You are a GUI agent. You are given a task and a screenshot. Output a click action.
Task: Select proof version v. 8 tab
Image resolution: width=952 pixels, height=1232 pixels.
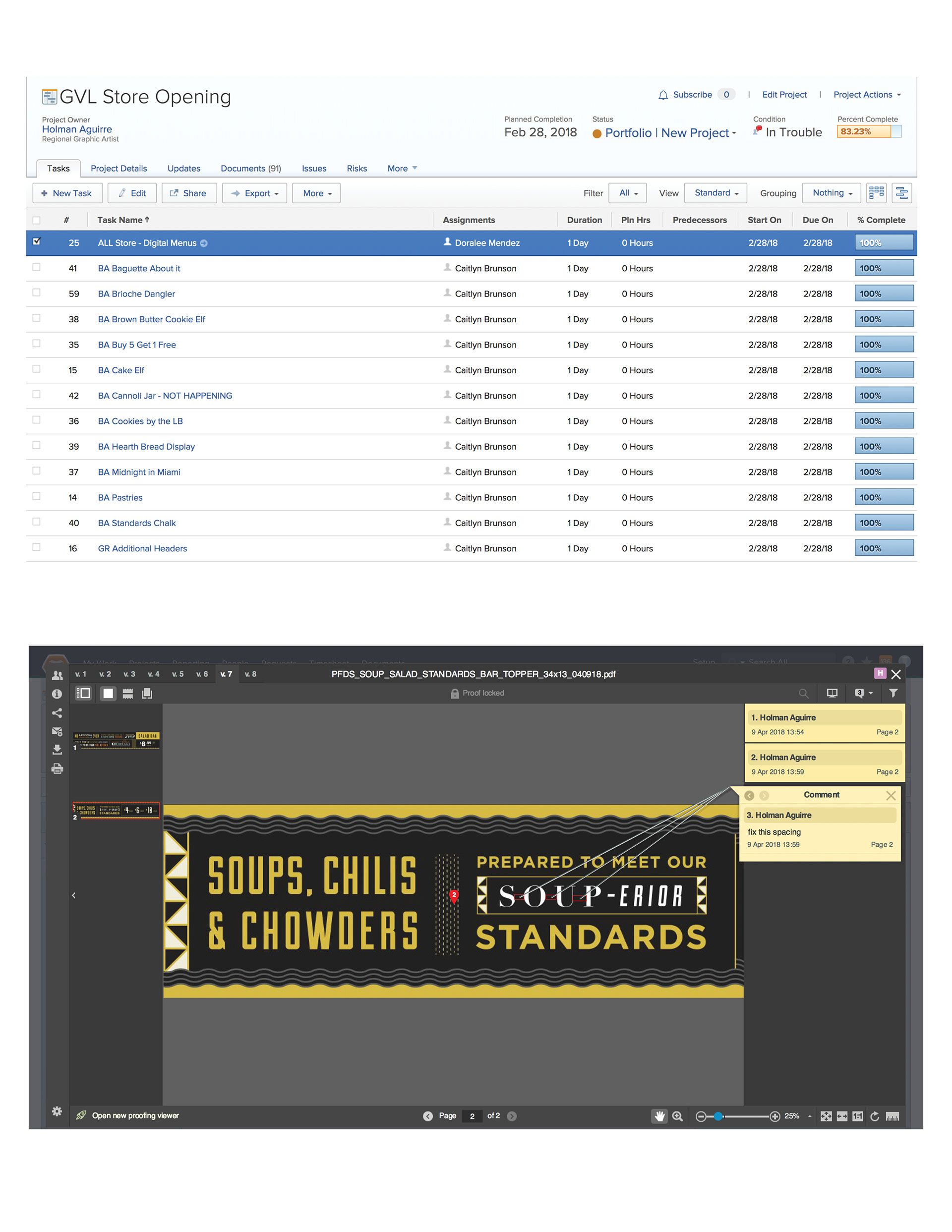click(250, 674)
